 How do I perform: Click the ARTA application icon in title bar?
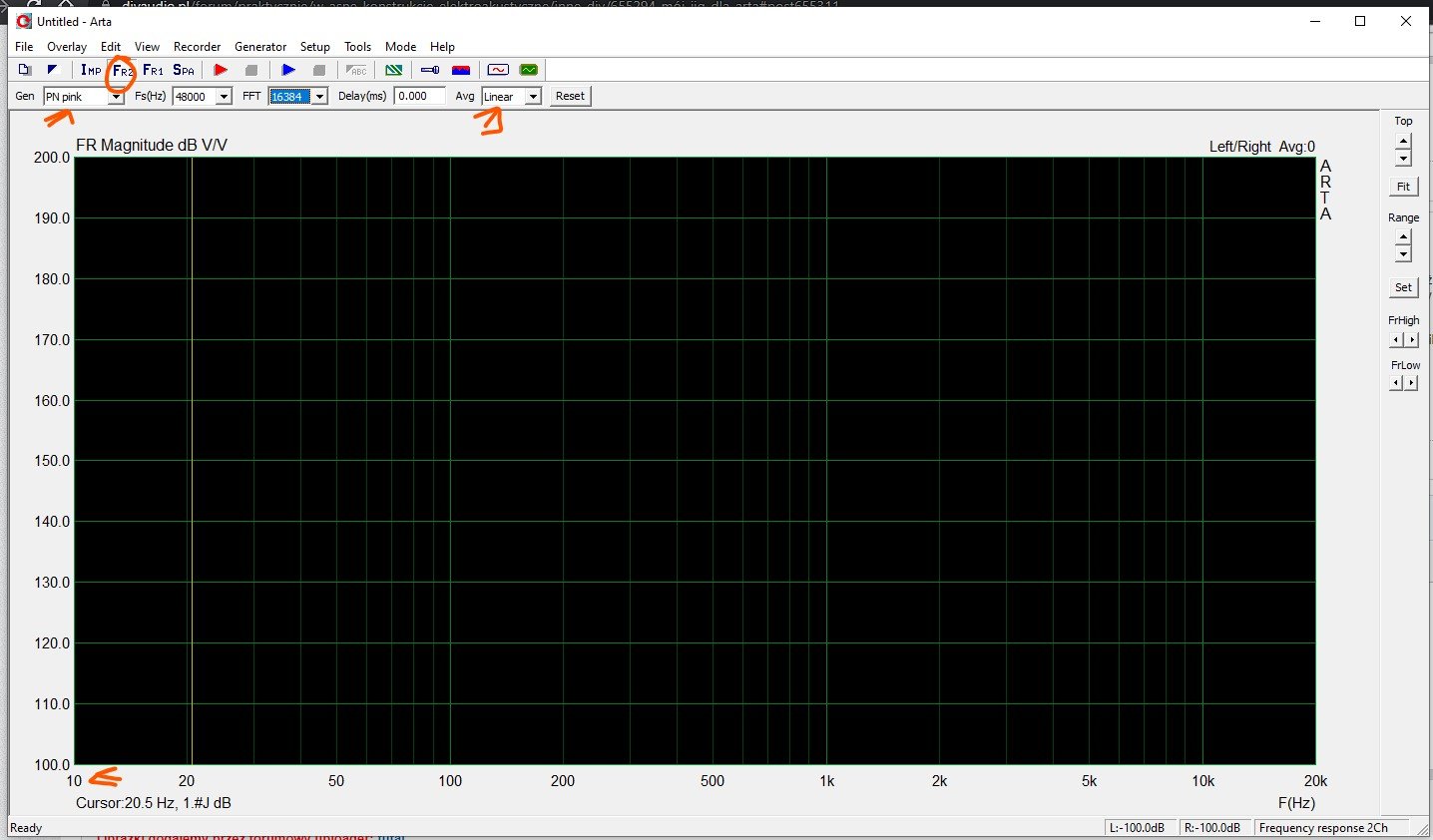tap(24, 21)
